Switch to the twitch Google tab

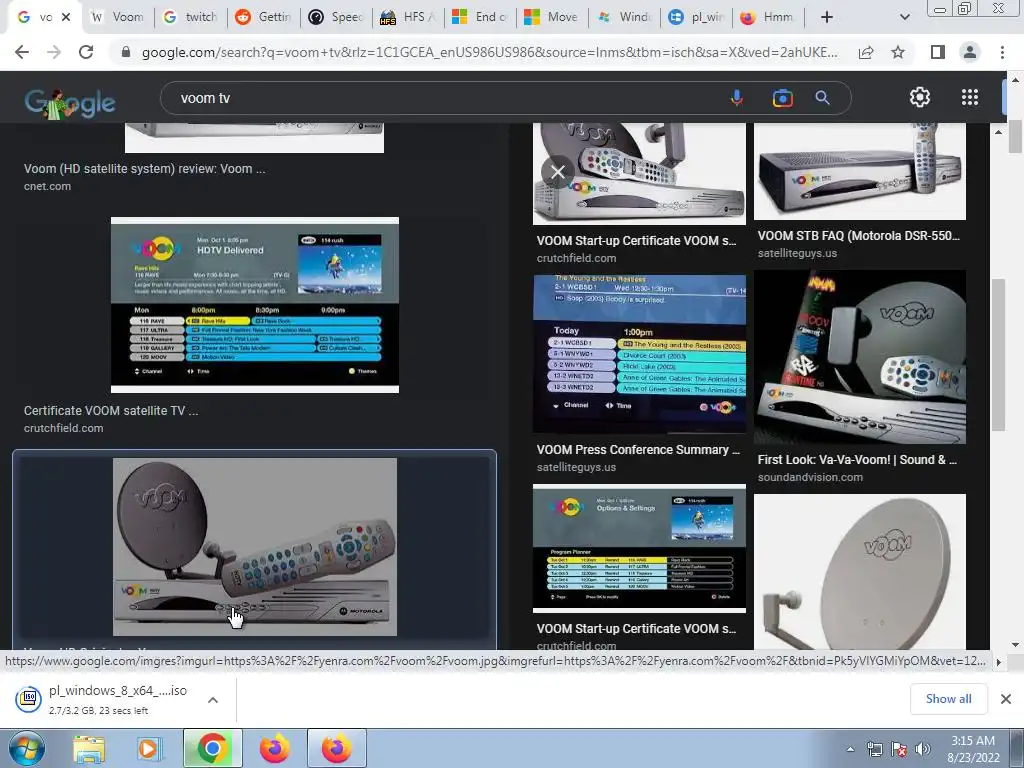click(x=191, y=17)
